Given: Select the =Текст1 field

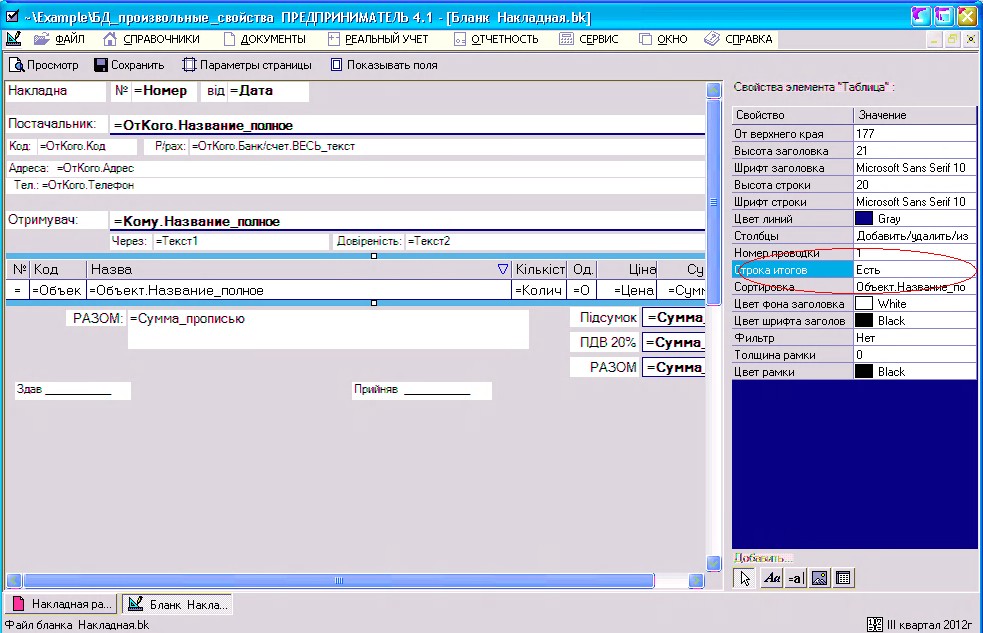Looking at the screenshot, I should [241, 241].
